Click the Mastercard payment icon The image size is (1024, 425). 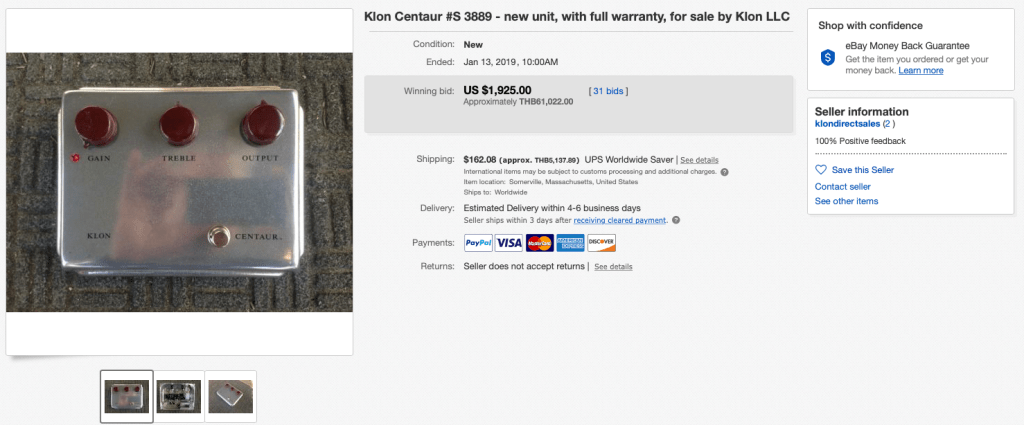(x=540, y=243)
